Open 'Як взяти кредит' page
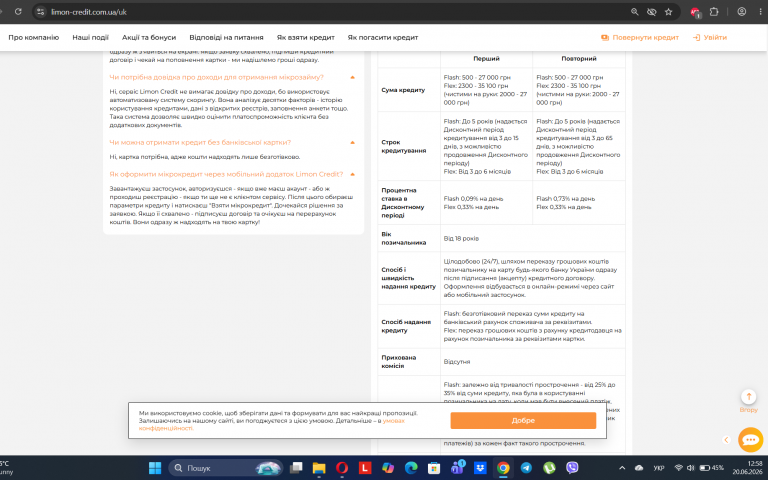This screenshot has height=480, width=768. click(306, 37)
